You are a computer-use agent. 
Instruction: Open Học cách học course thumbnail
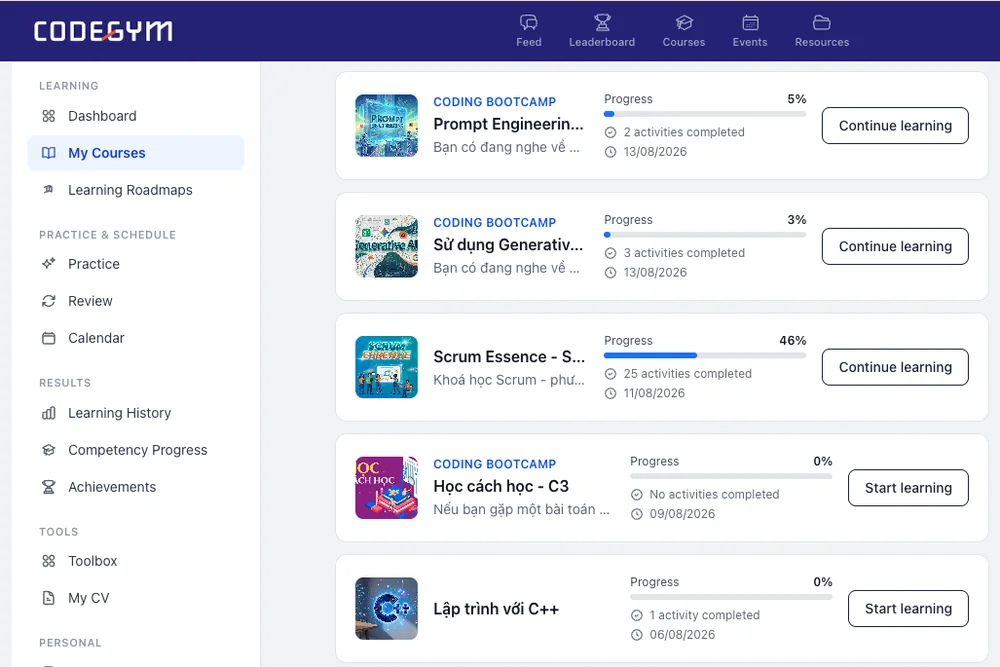point(386,488)
